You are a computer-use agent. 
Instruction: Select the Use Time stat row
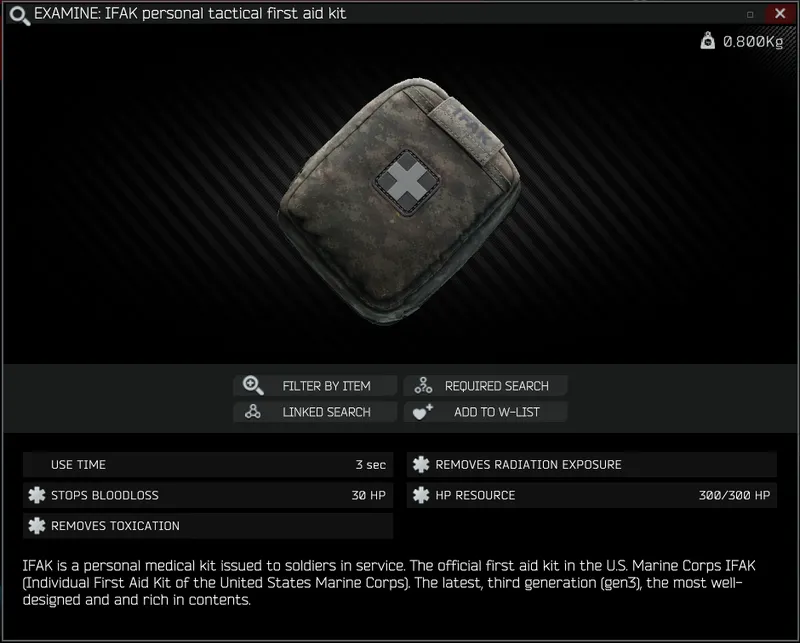point(208,464)
